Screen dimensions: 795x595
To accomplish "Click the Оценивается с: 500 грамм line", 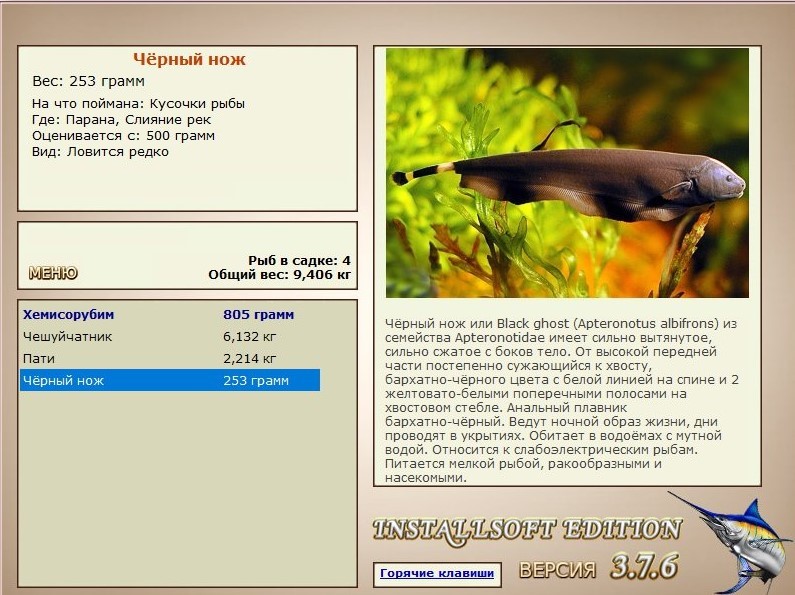I will pyautogui.click(x=123, y=136).
